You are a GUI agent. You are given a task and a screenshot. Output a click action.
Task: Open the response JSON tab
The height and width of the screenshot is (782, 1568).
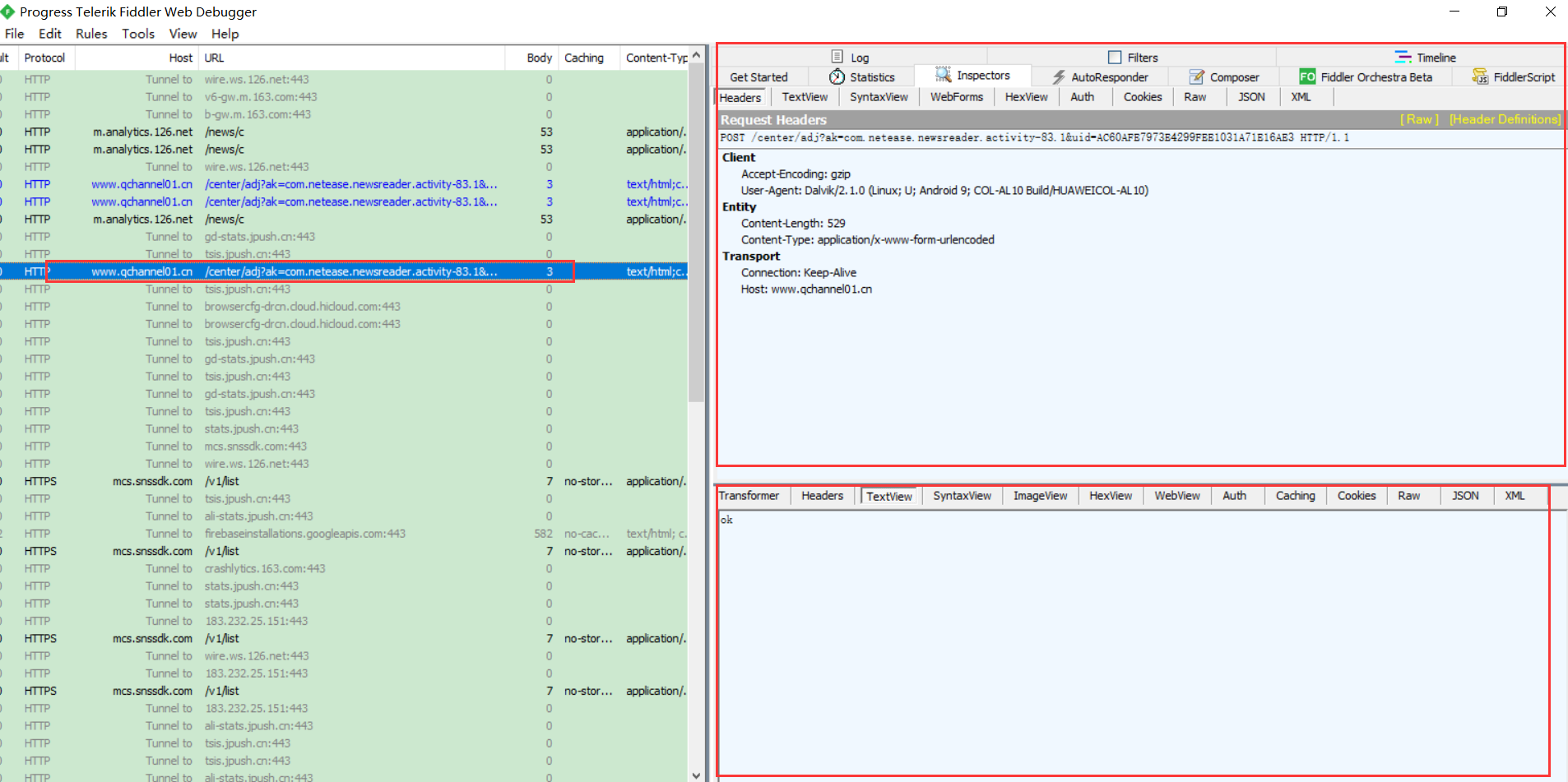click(x=1464, y=496)
